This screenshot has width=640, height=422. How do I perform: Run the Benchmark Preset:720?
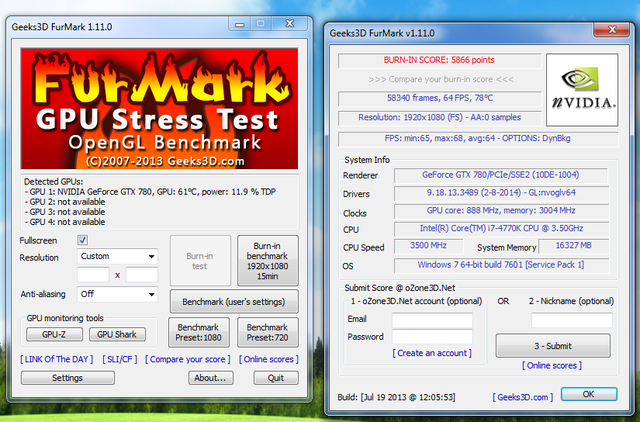pos(268,333)
